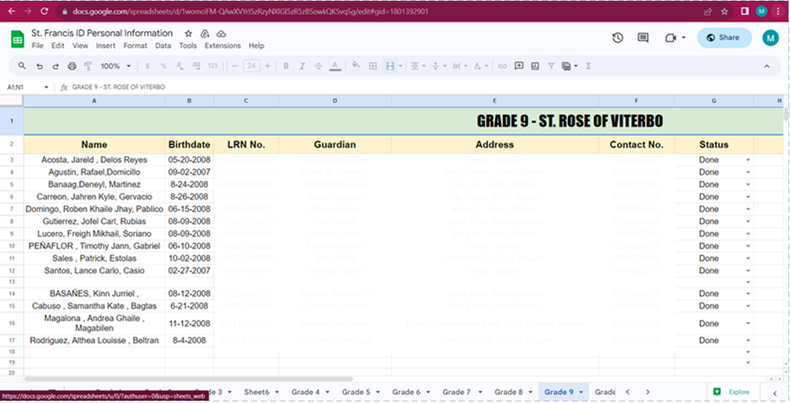Open text rotation dropdown
The image size is (790, 403).
pos(480,66)
